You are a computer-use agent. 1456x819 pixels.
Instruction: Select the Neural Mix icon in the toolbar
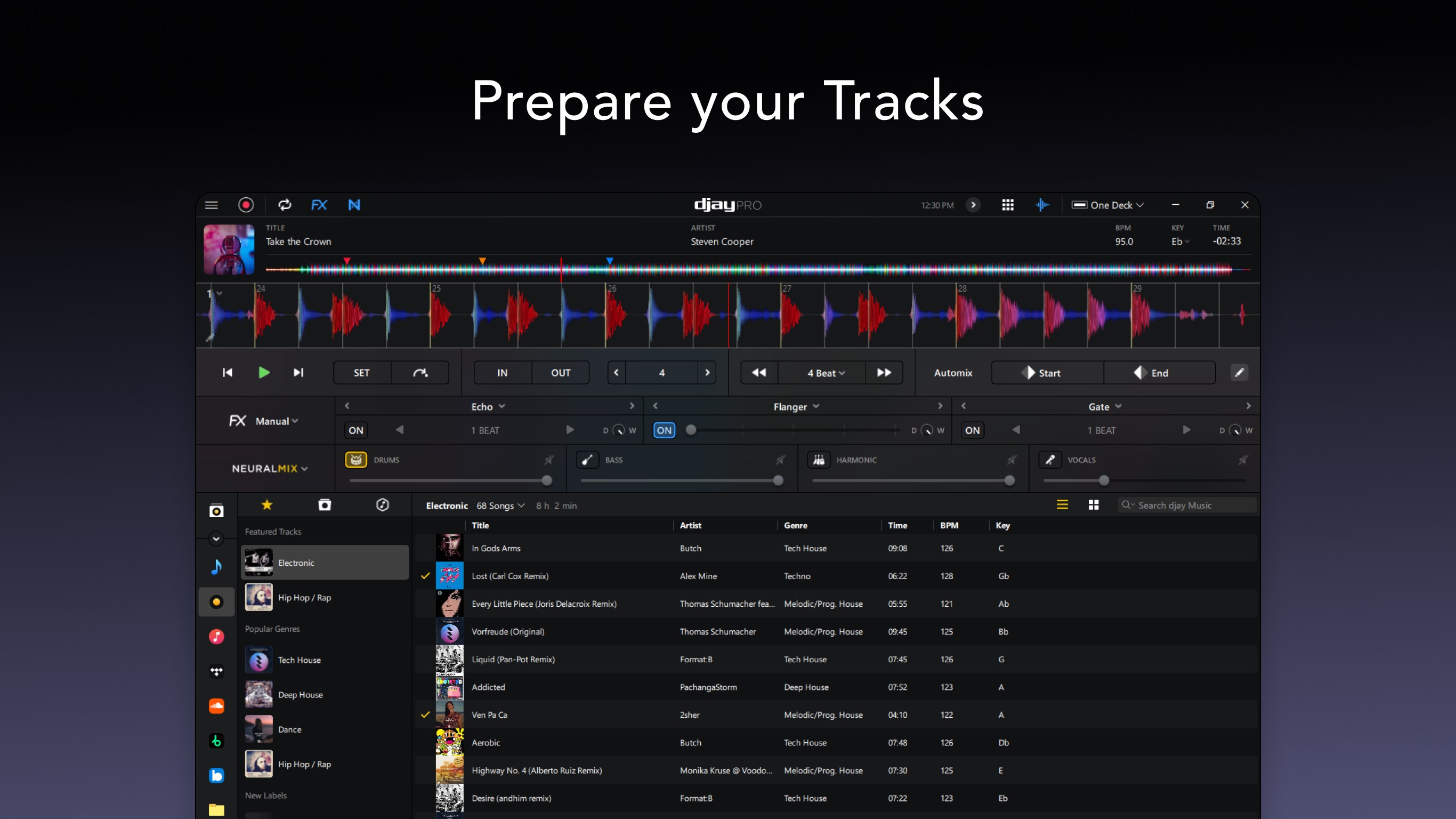(354, 205)
